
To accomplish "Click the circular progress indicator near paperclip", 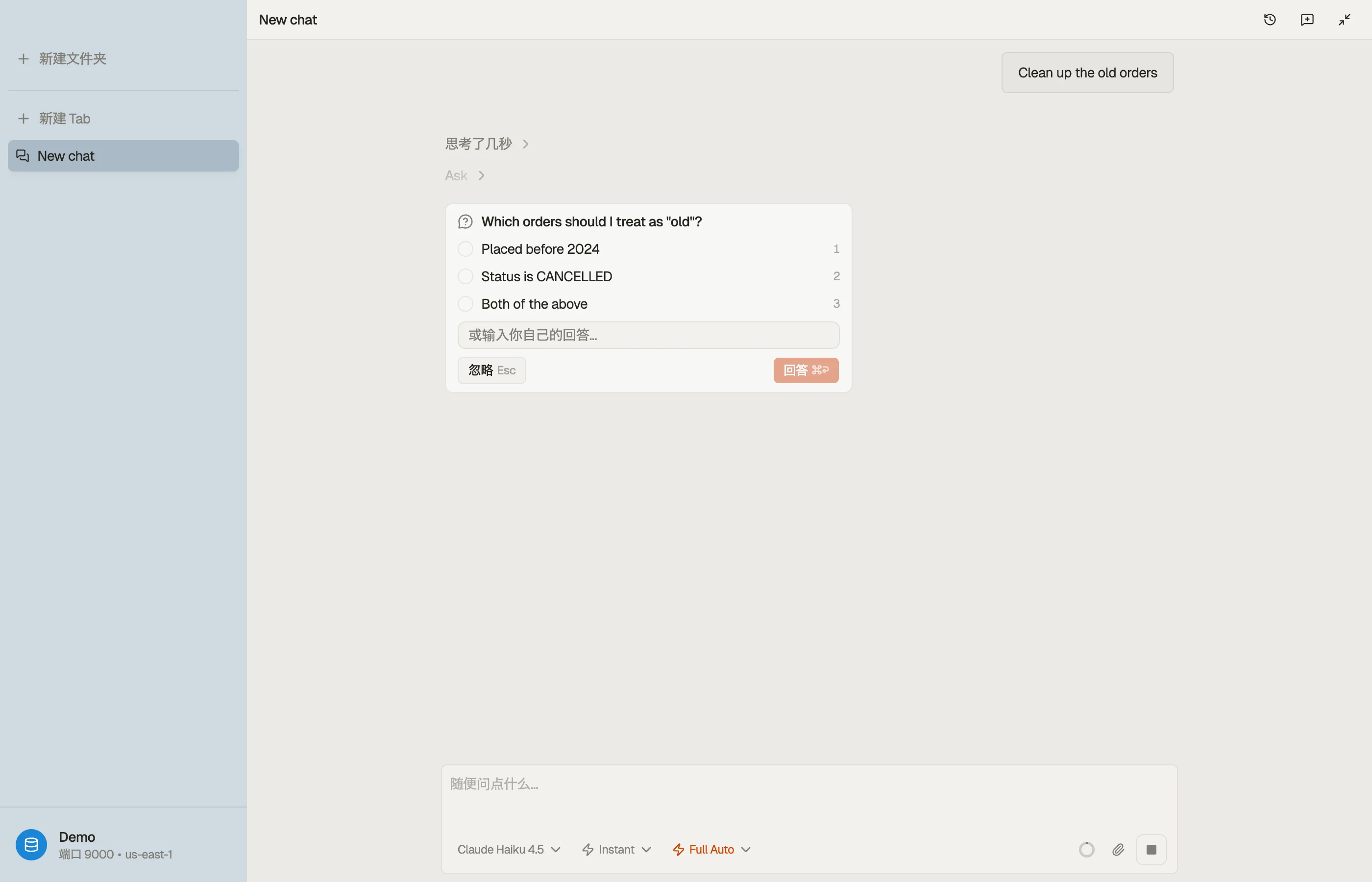I will point(1086,849).
